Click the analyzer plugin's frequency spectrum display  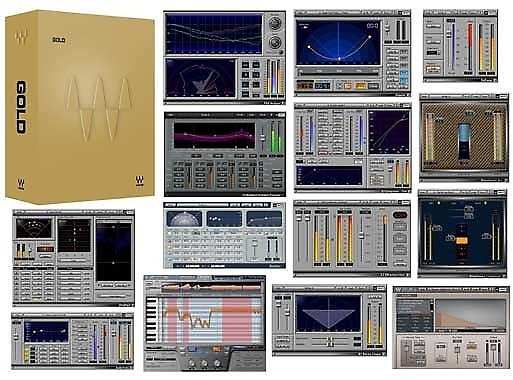(214, 34)
